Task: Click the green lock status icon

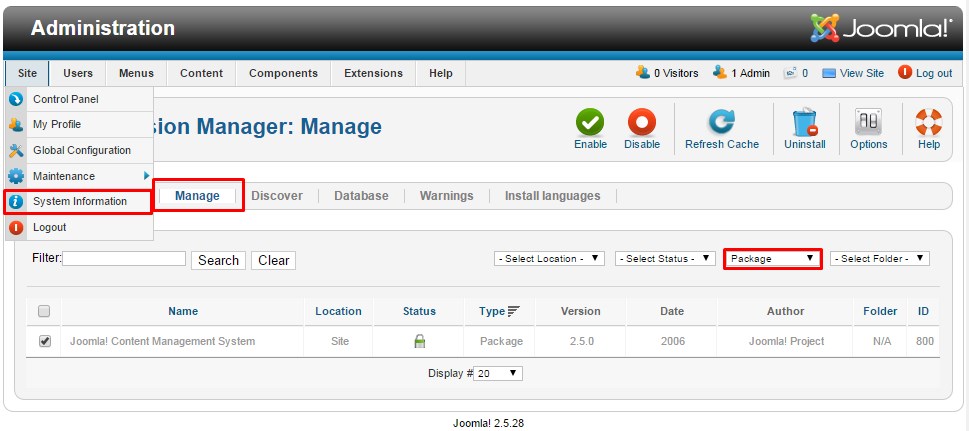Action: [419, 341]
